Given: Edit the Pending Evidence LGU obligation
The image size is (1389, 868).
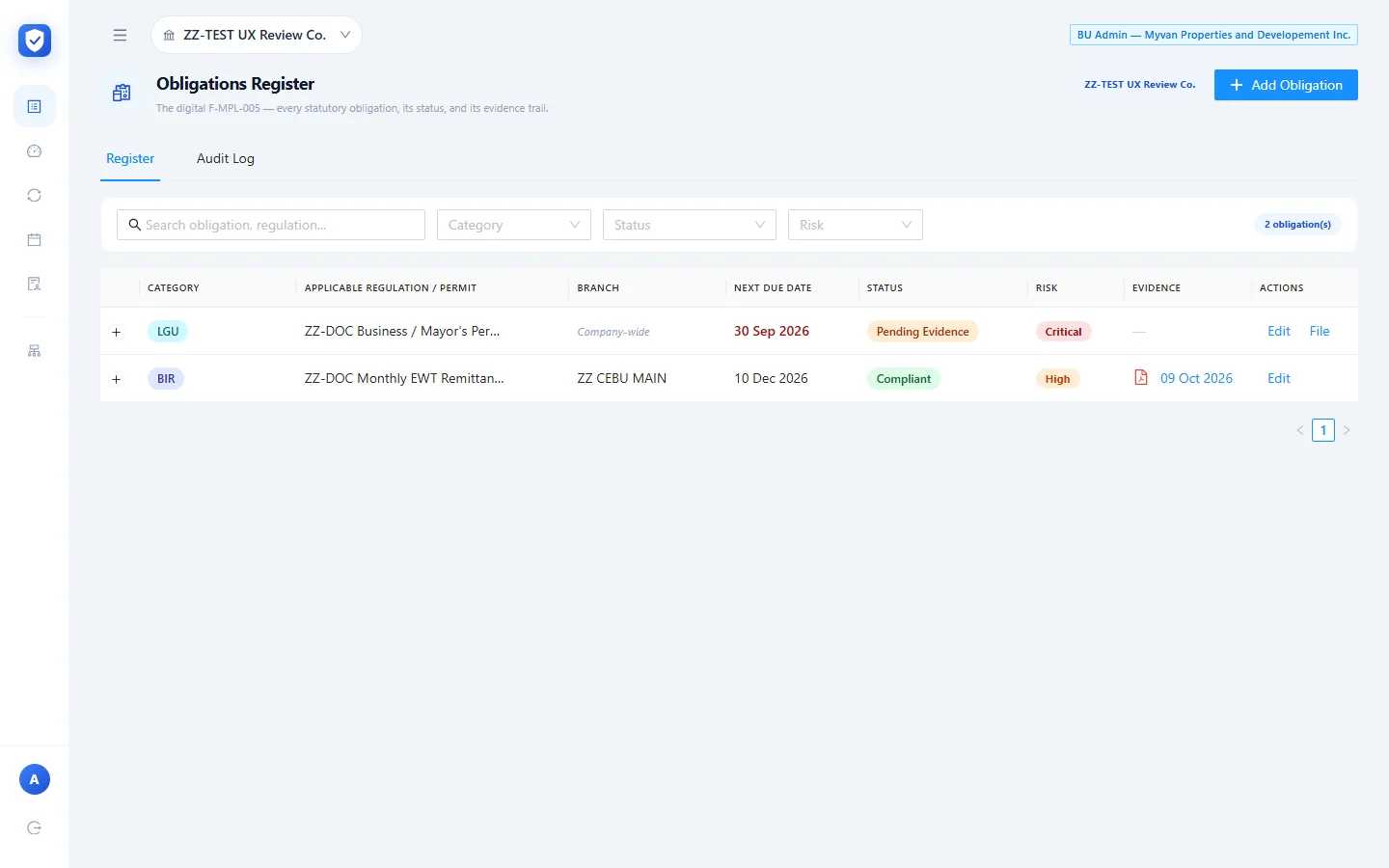Looking at the screenshot, I should (x=1279, y=331).
